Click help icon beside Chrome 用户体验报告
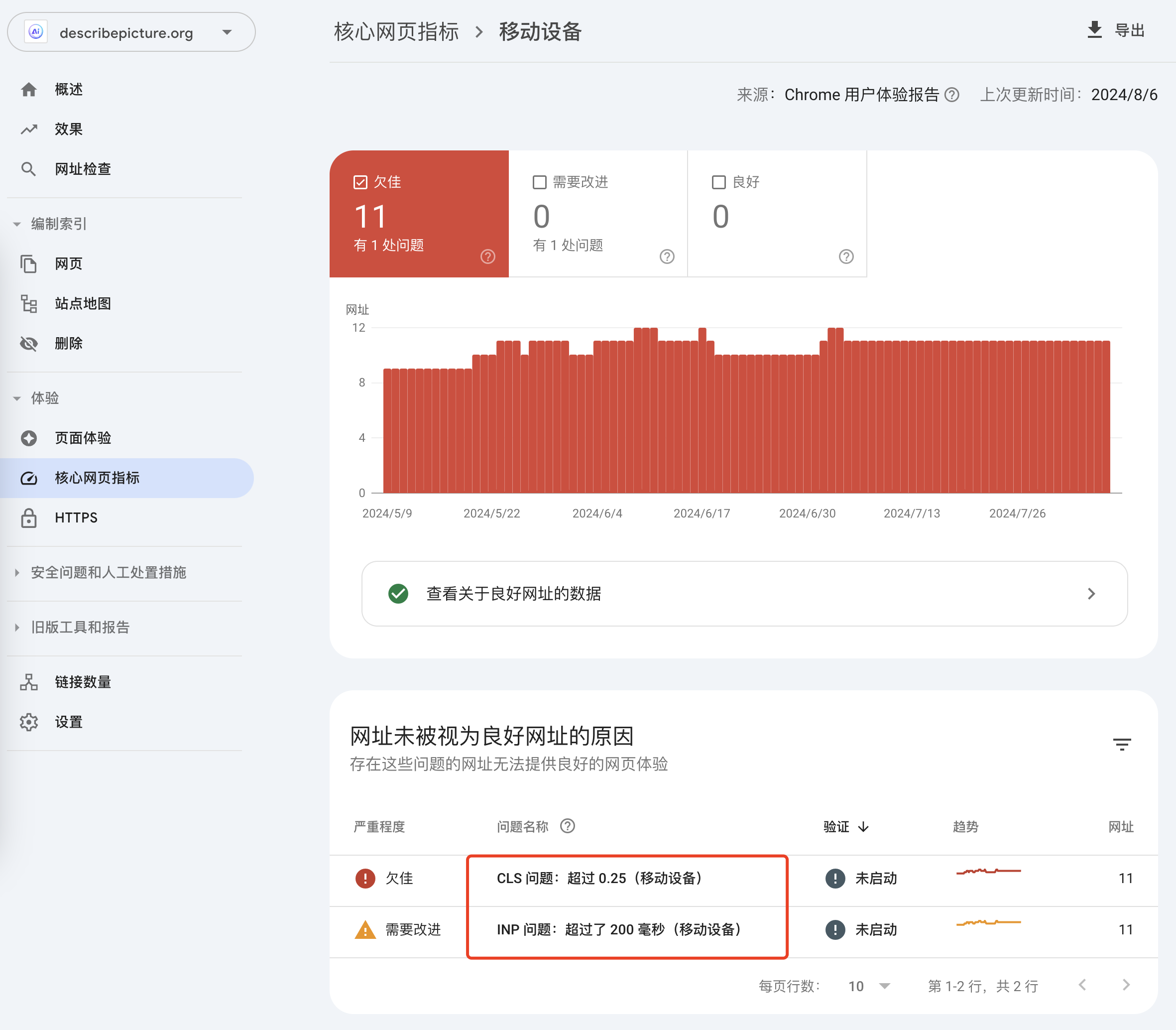1176x1030 pixels. coord(952,95)
